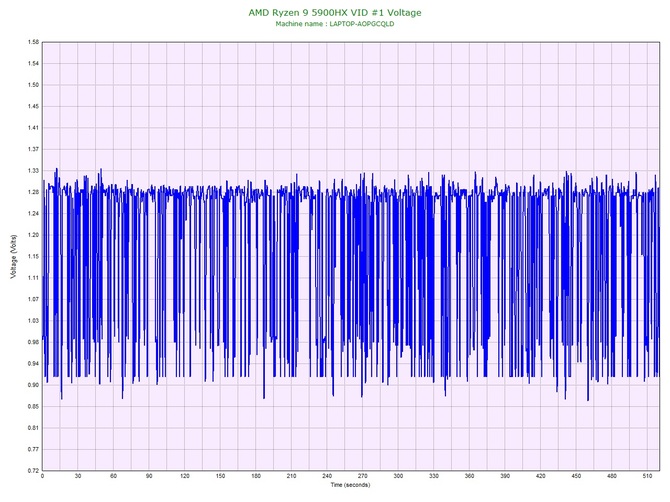Click the 1.33 y-axis value
This screenshot has width=670, height=502.
pos(33,171)
